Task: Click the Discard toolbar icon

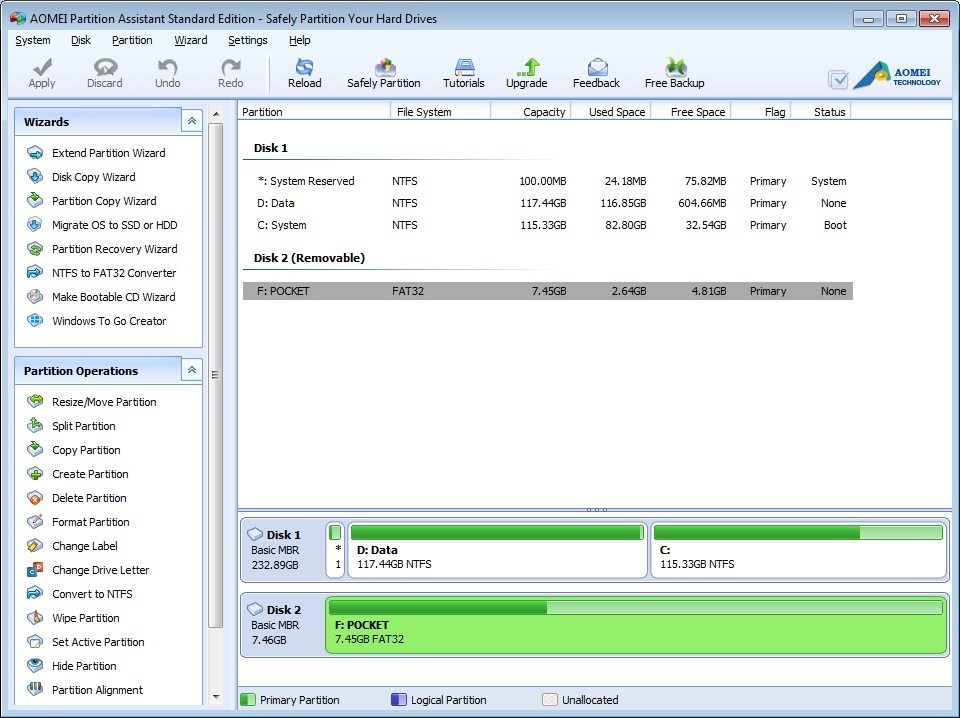Action: (x=105, y=66)
